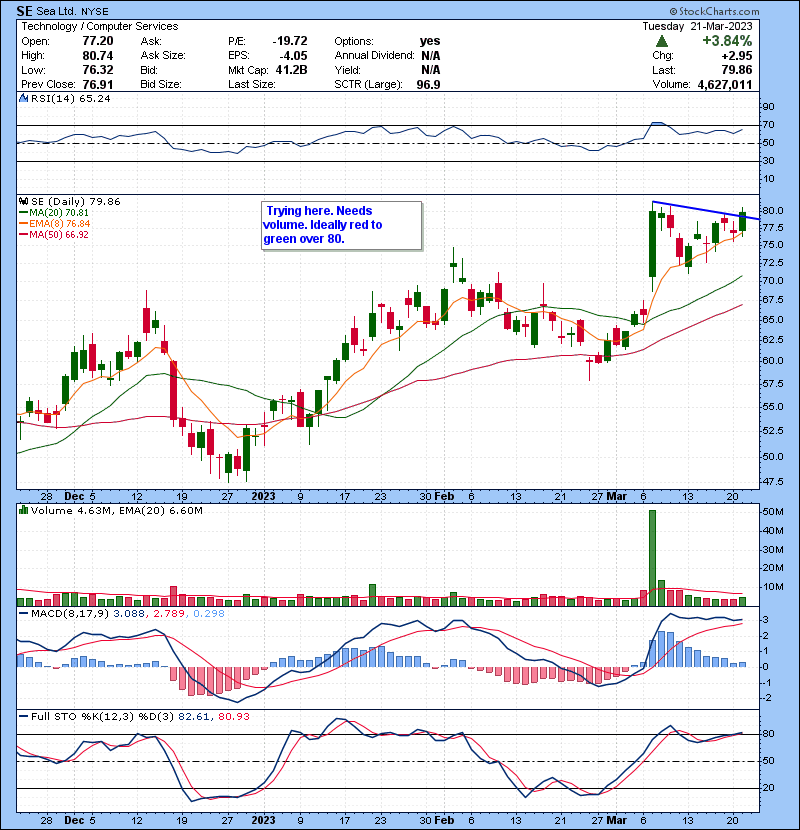The width and height of the screenshot is (800, 830).
Task: Click the Sea Ltd. company name
Action: [56, 11]
